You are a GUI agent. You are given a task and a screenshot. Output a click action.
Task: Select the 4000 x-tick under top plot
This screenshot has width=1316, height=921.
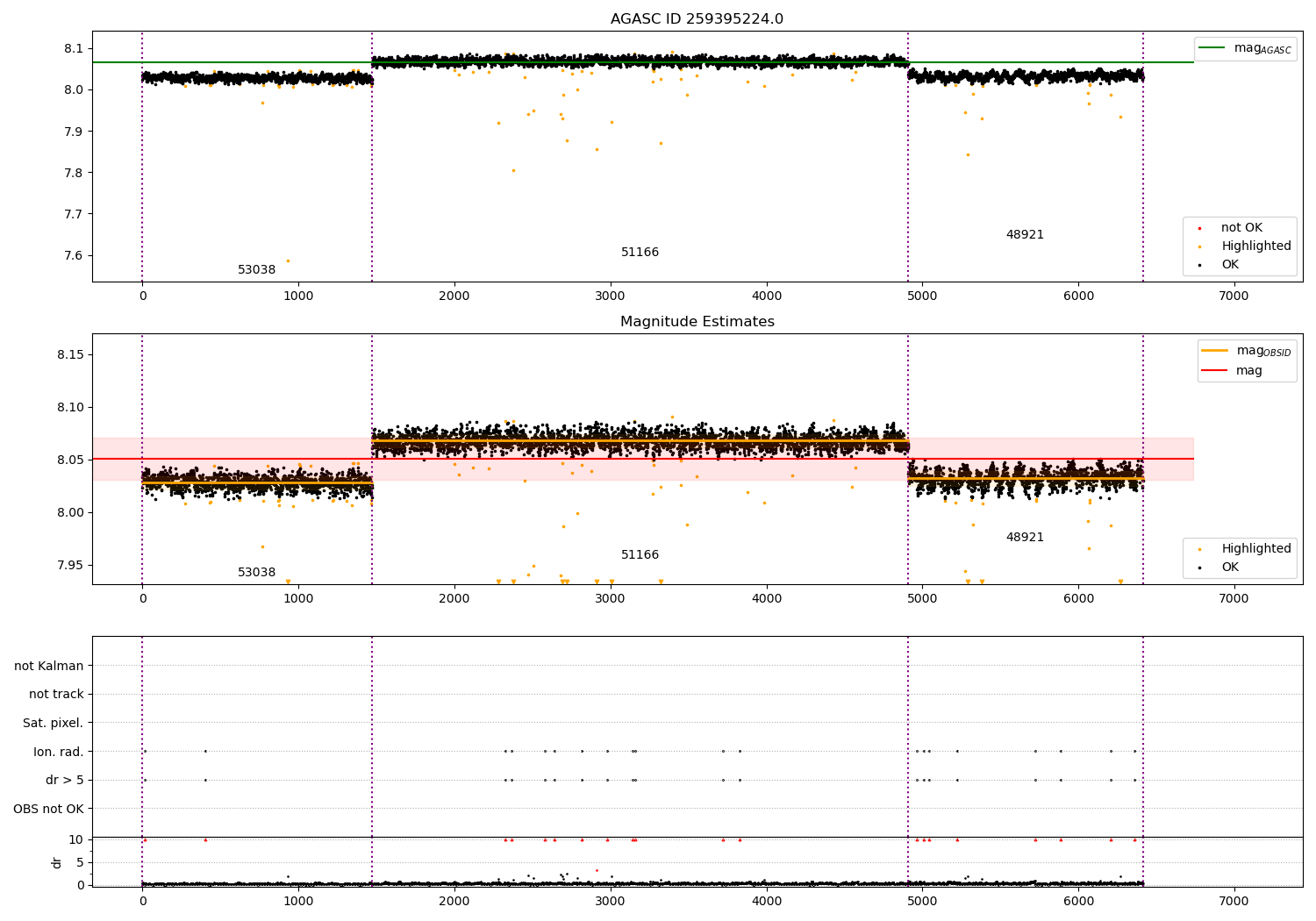tap(767, 296)
